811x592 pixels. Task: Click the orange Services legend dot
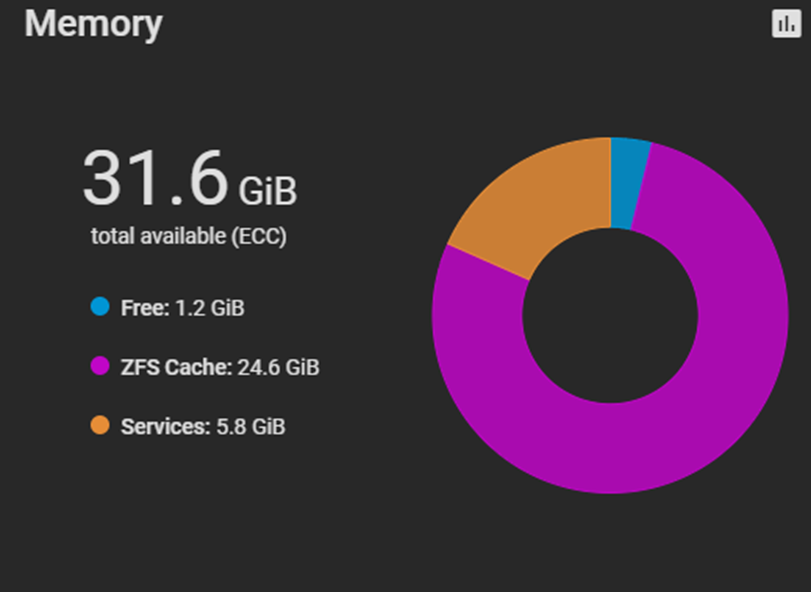[100, 425]
